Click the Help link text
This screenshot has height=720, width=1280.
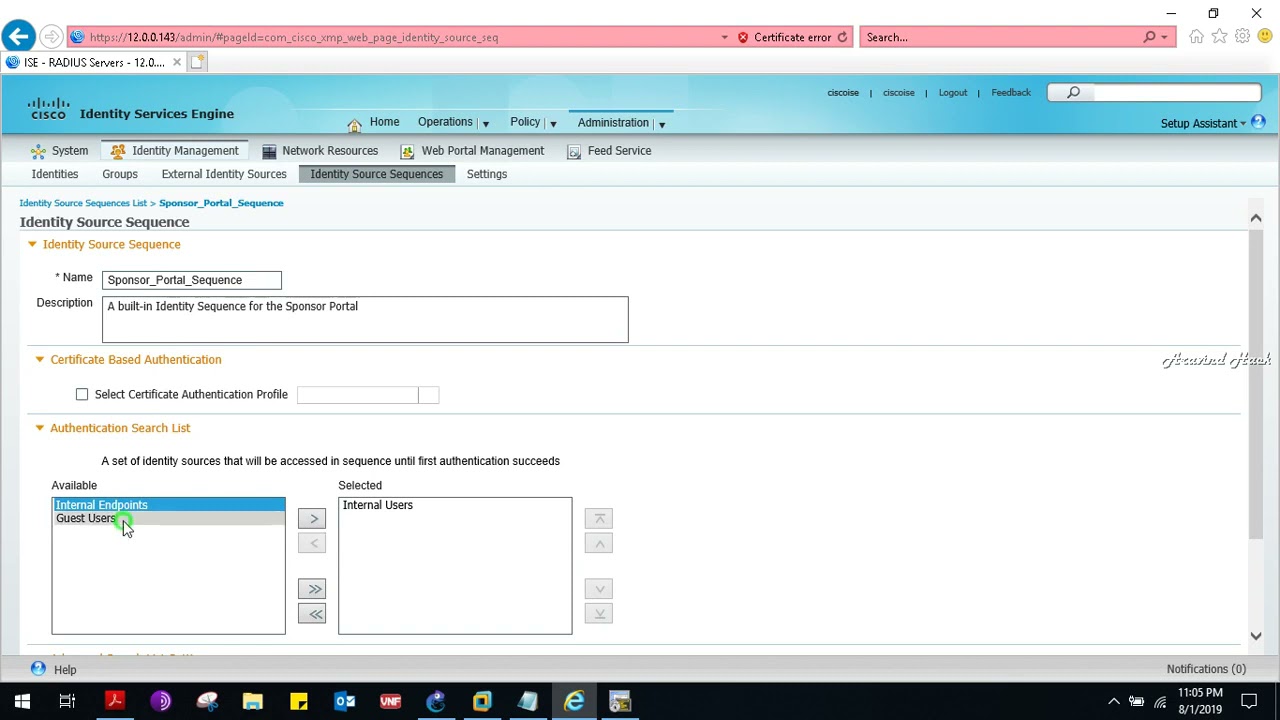[65, 670]
